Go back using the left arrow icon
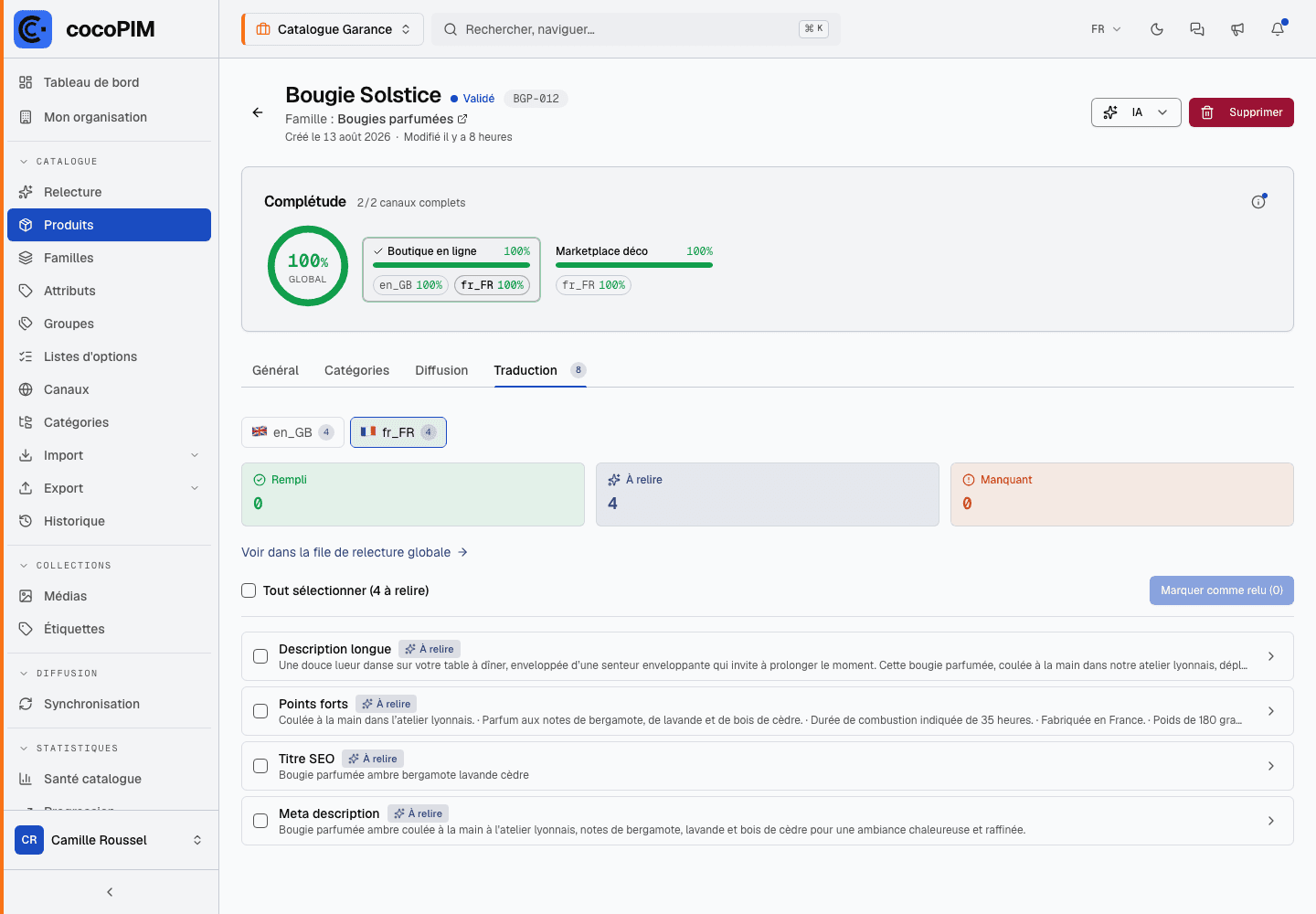Image resolution: width=1316 pixels, height=914 pixels. click(258, 112)
